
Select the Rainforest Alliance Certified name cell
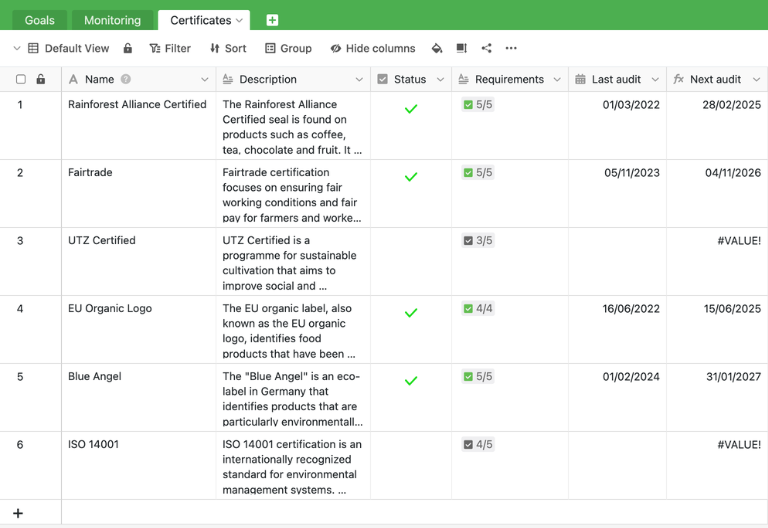pos(139,125)
